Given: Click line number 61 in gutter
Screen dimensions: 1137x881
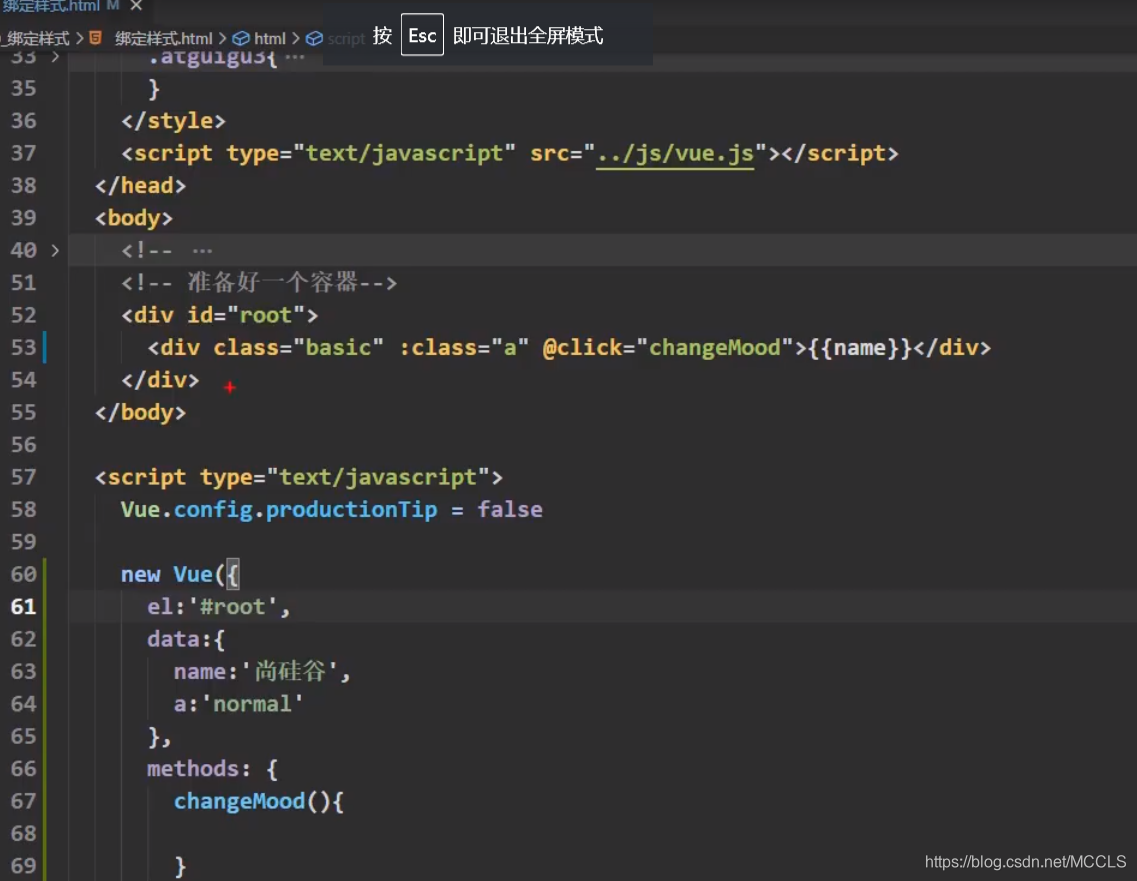Looking at the screenshot, I should 24,606.
